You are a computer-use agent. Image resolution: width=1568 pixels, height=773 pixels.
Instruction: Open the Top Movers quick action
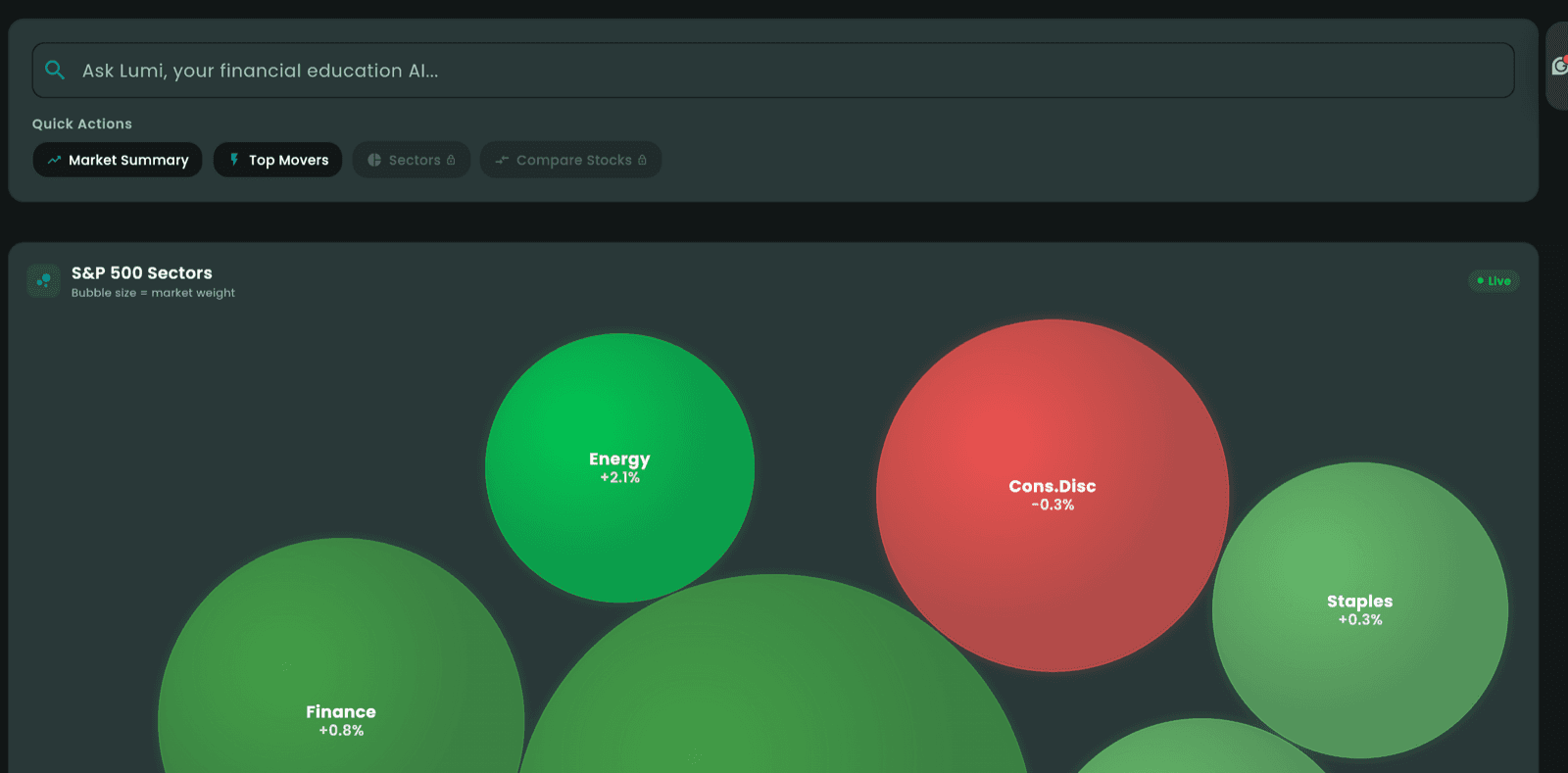(278, 160)
